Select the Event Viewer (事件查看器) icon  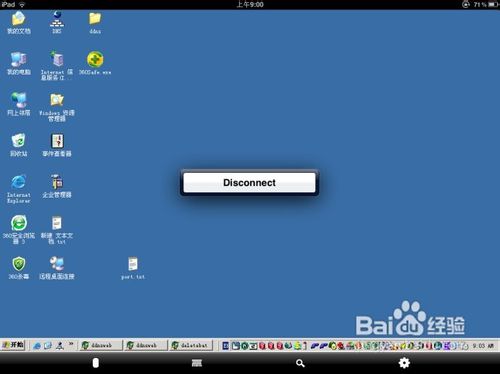pos(57,145)
